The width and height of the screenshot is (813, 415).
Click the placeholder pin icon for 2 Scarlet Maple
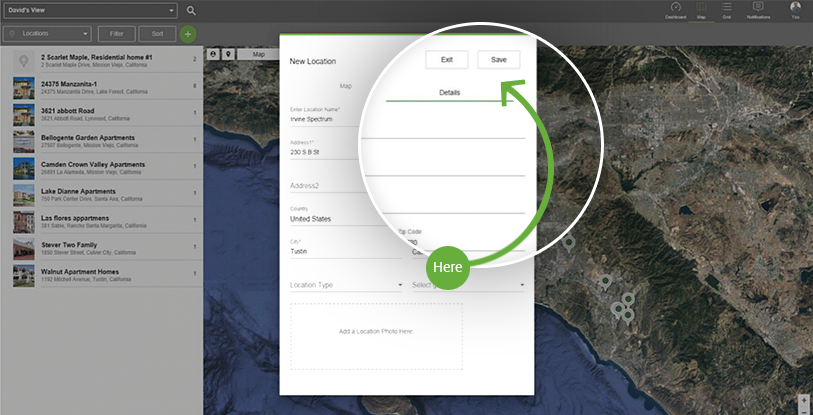23,61
